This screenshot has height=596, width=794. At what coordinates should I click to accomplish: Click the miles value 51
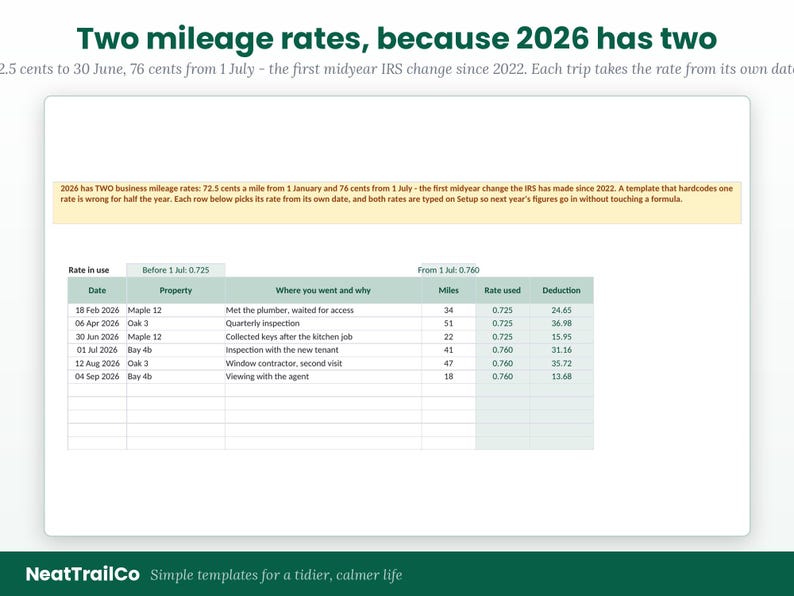[448, 323]
